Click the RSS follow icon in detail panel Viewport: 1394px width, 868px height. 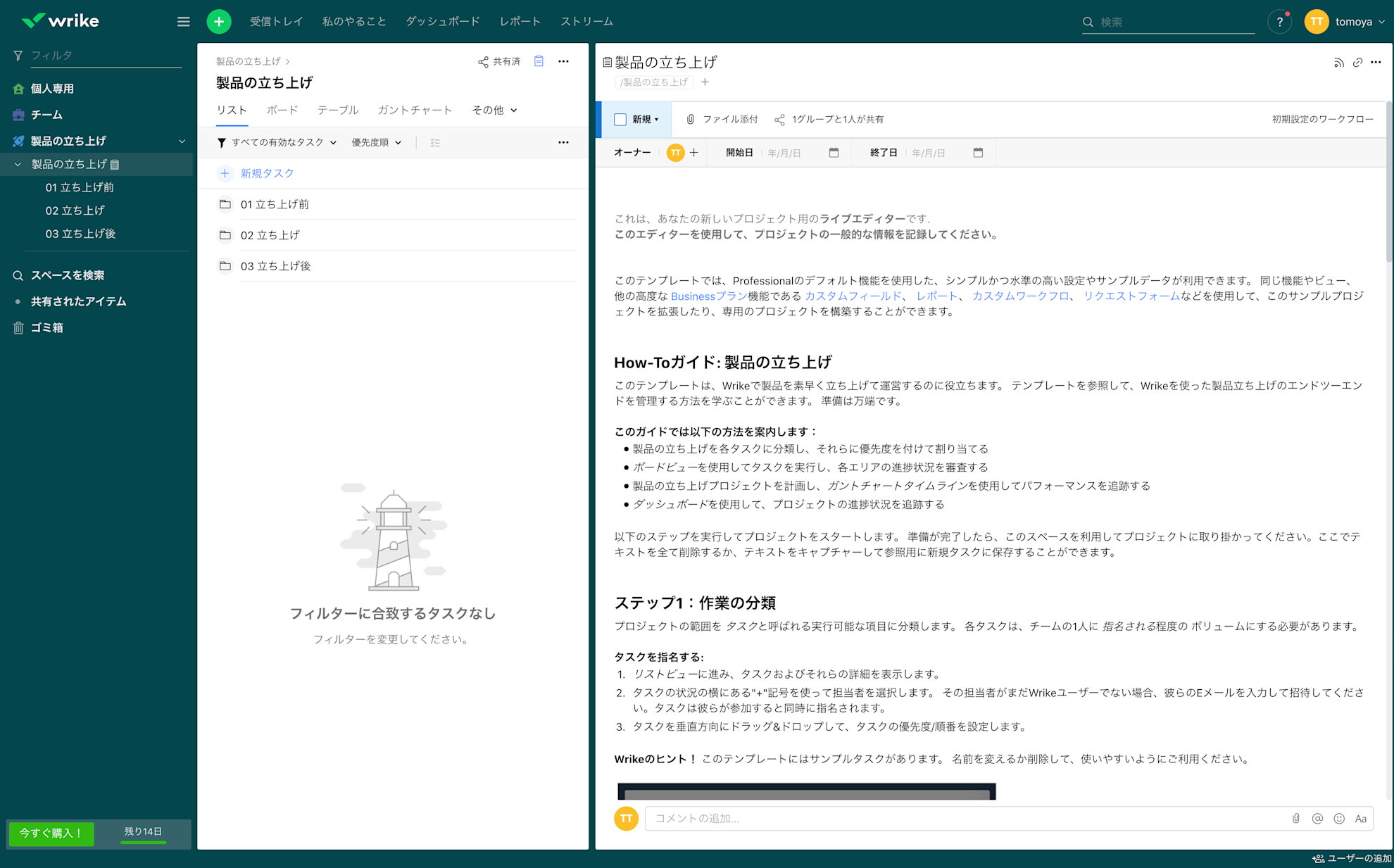coord(1338,63)
